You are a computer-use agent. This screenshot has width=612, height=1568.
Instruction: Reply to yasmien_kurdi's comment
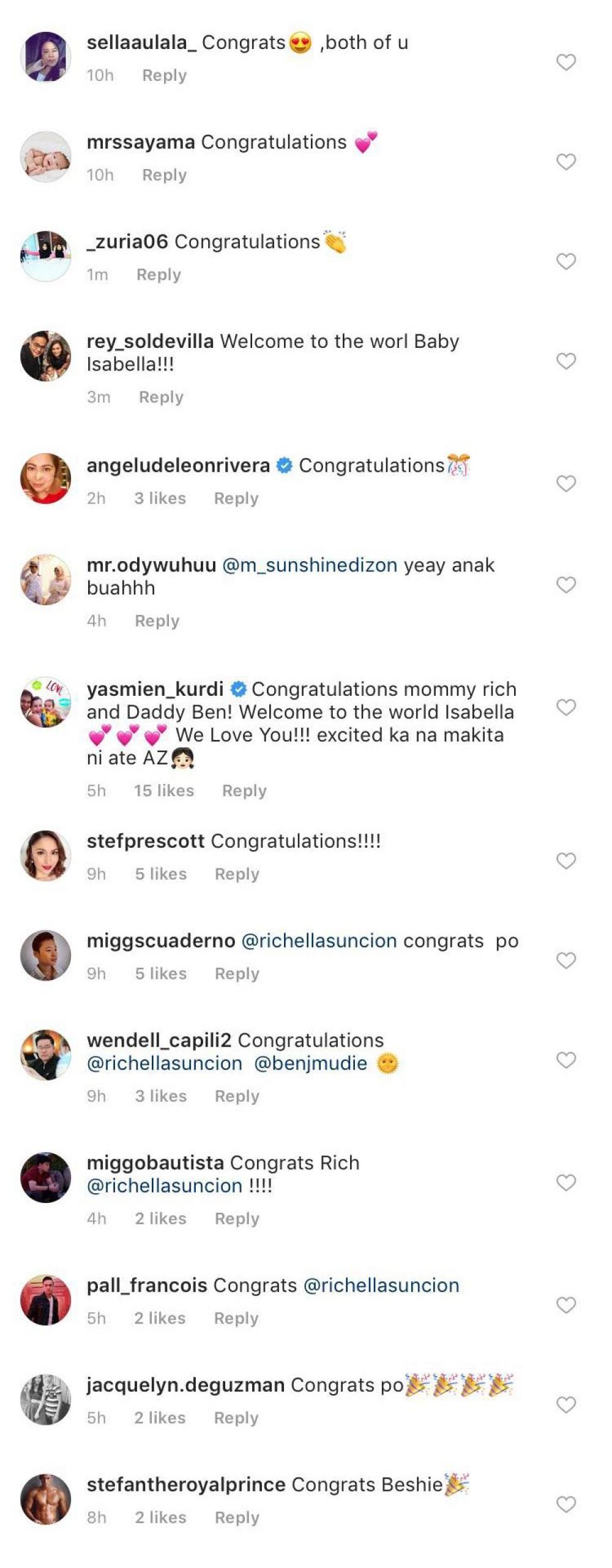pyautogui.click(x=244, y=791)
